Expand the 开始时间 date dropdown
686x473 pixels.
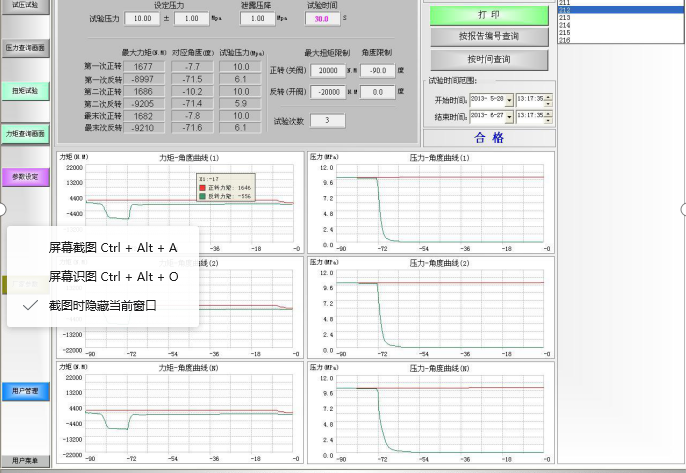[509, 100]
